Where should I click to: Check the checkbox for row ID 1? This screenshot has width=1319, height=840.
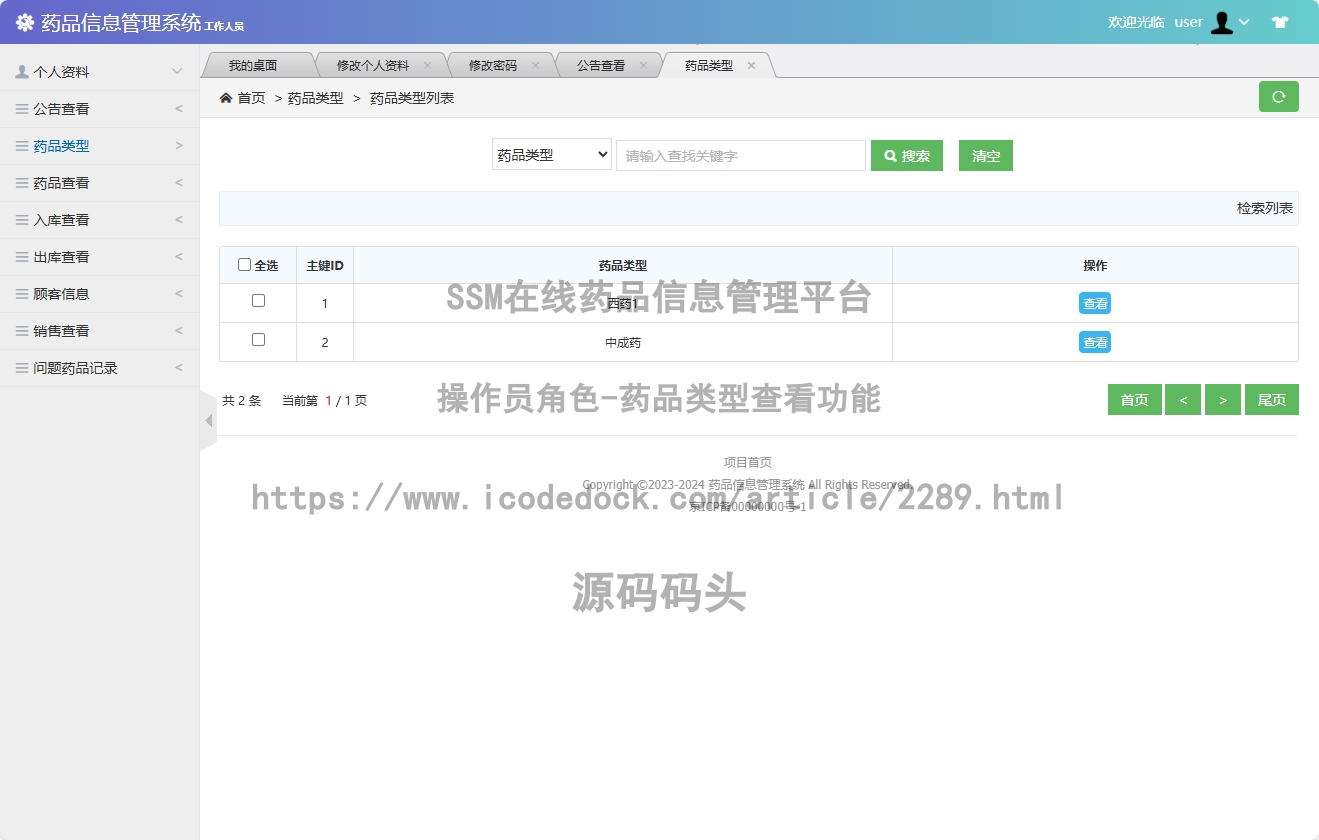(258, 301)
